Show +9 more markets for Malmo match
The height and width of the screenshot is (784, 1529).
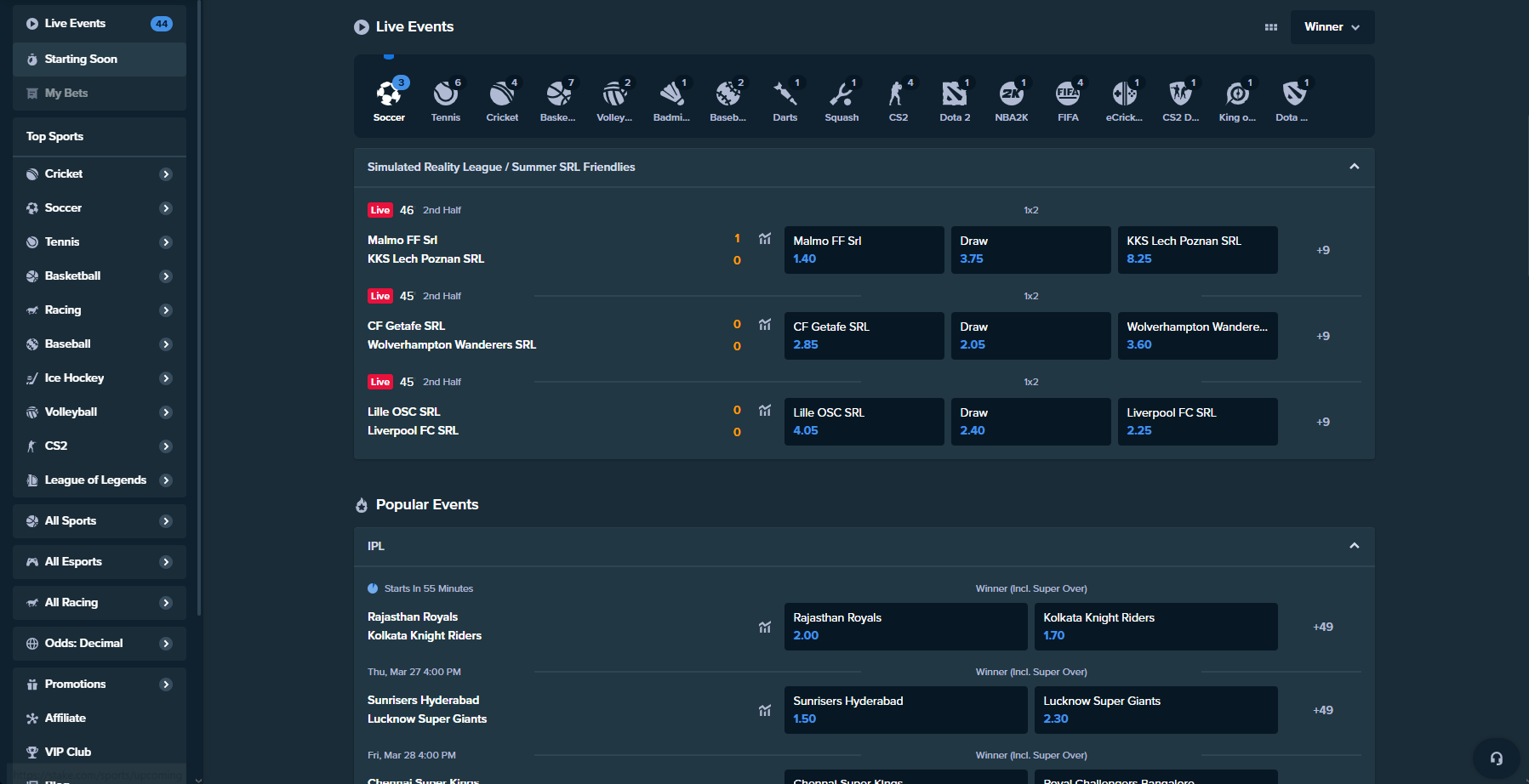1323,250
